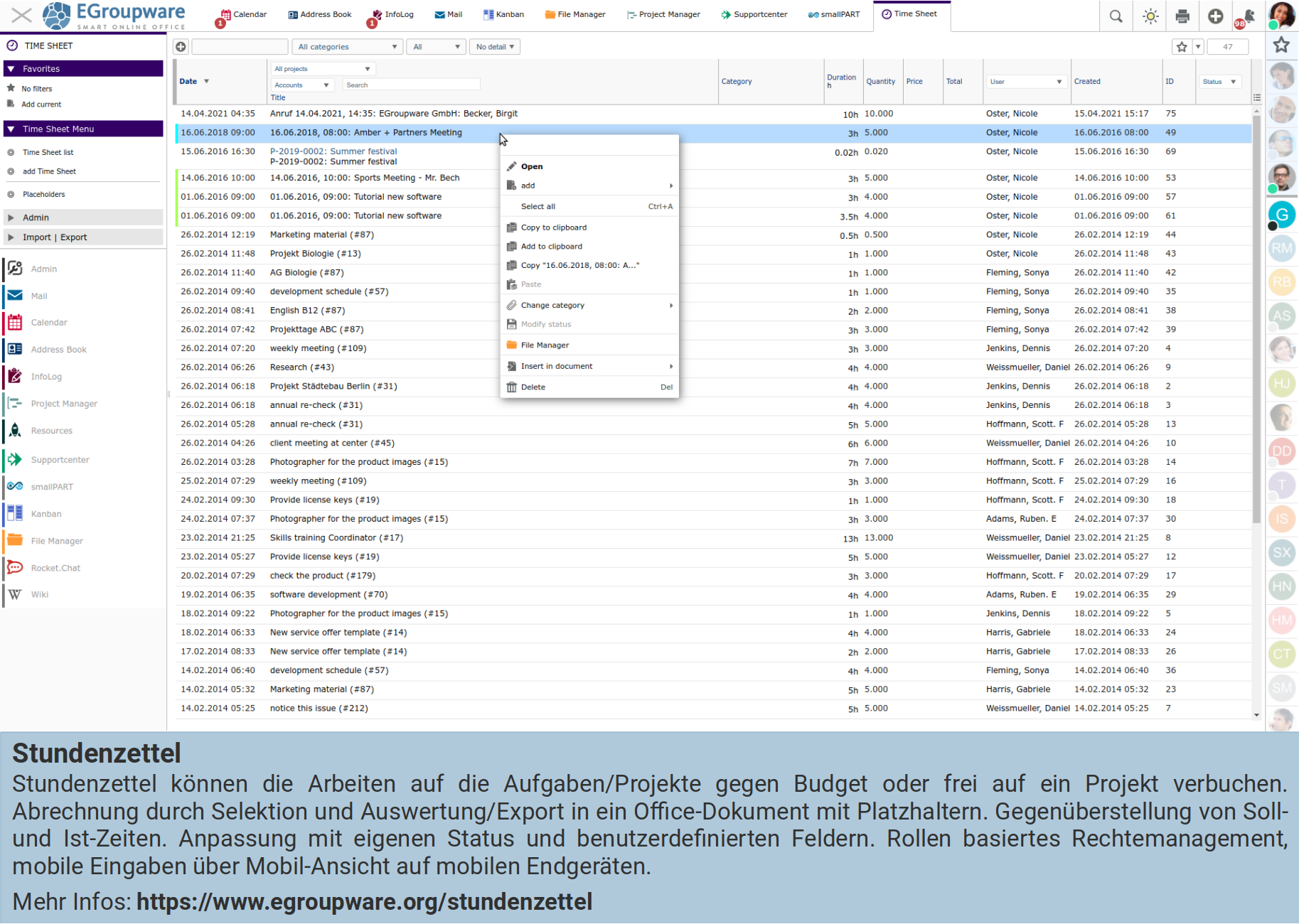This screenshot has width=1299, height=924.
Task: Switch to the Project Manager tab
Action: pyautogui.click(x=663, y=14)
